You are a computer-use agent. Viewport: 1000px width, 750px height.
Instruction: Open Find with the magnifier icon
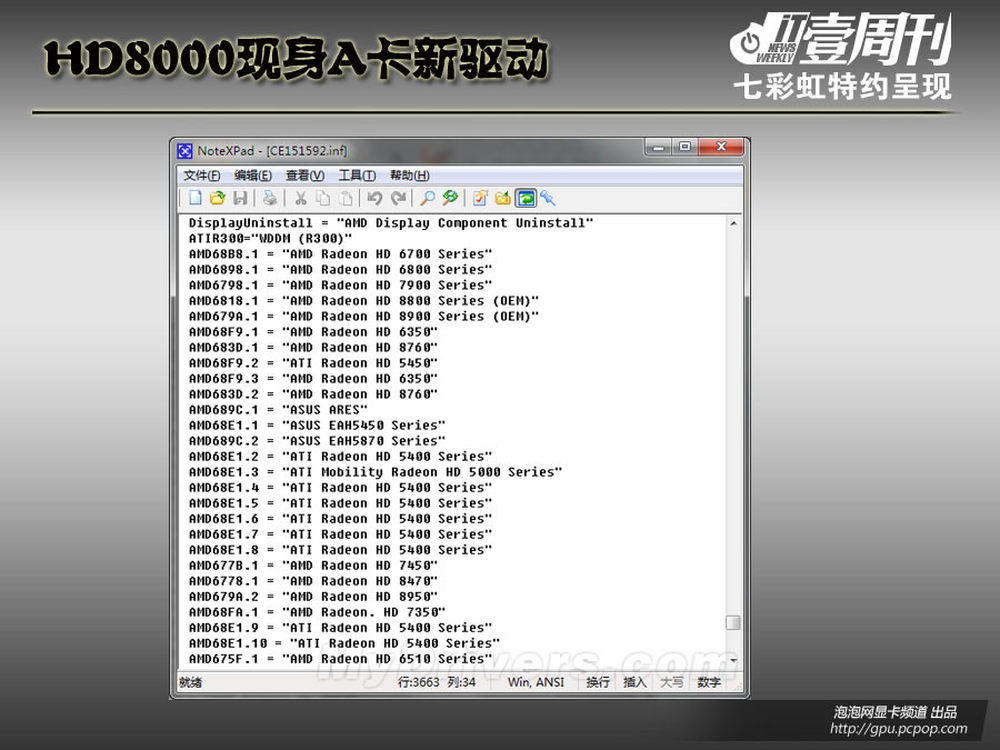427,198
